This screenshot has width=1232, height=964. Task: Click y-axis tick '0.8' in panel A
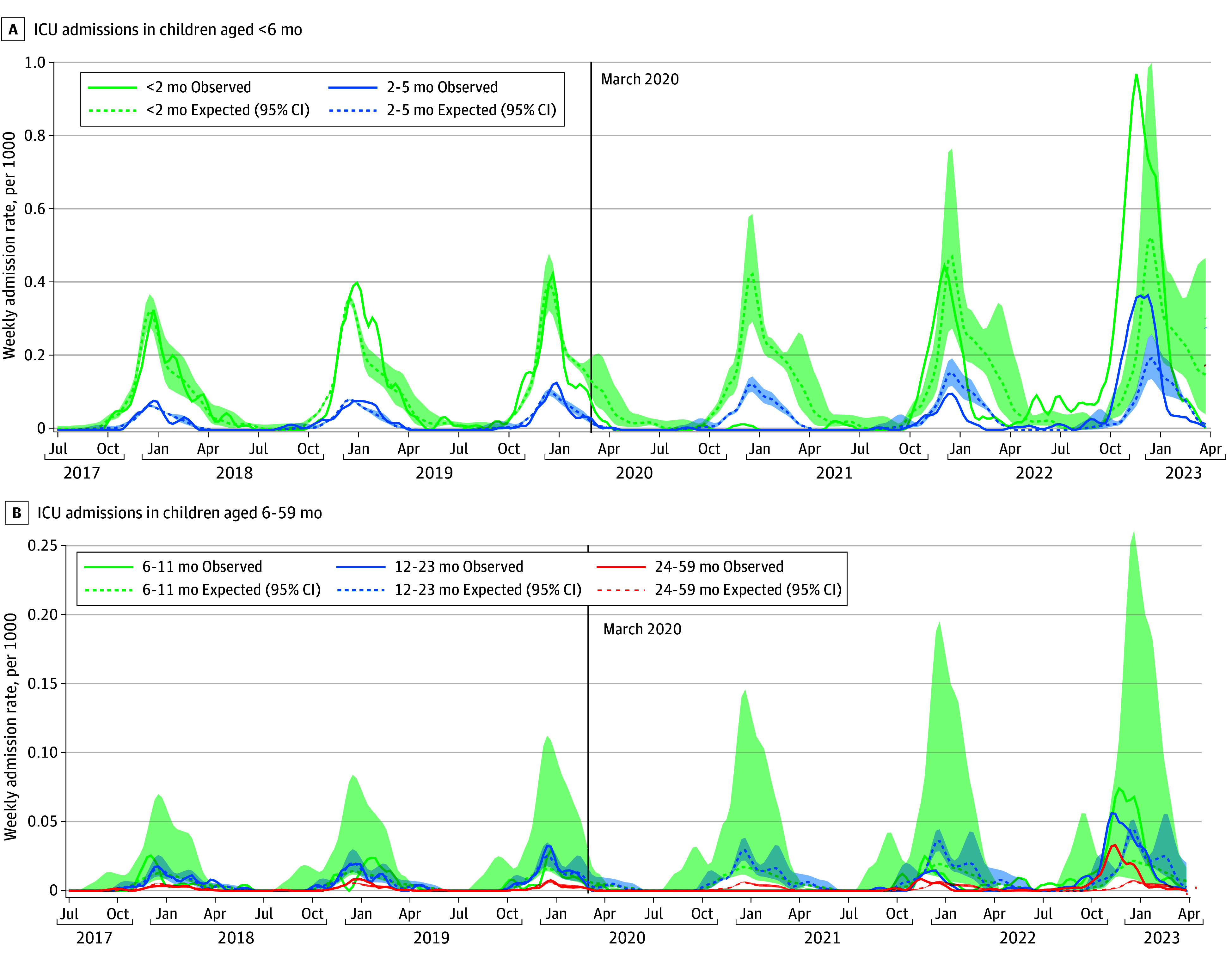coord(35,136)
